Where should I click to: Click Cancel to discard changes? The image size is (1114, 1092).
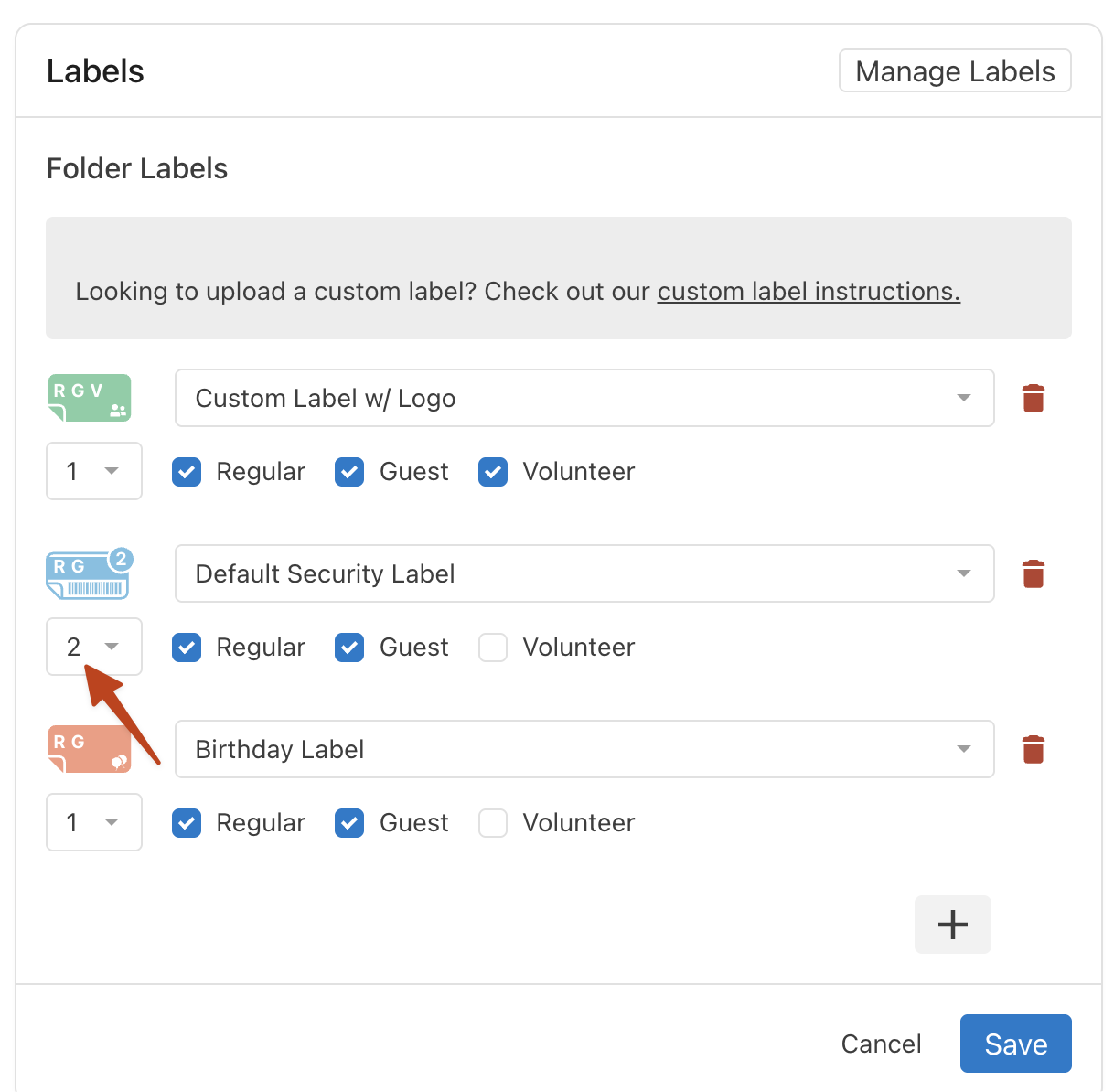click(881, 1044)
